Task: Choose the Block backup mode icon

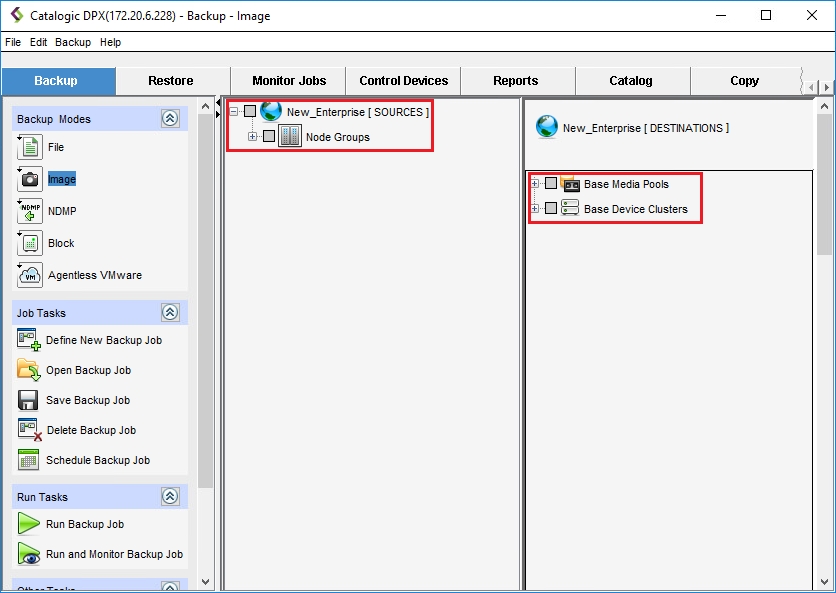Action: [x=30, y=243]
